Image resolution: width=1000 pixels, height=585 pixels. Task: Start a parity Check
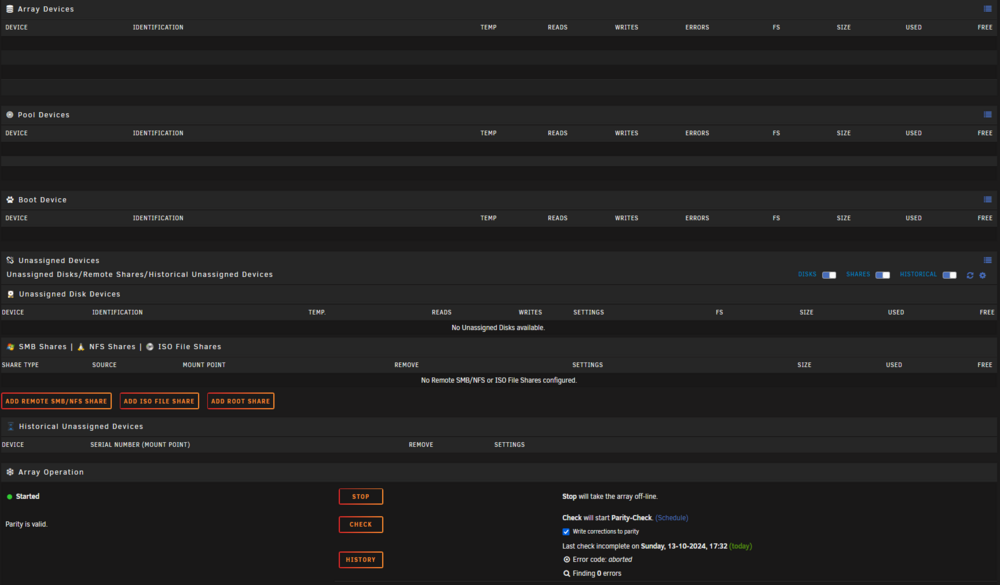[361, 524]
